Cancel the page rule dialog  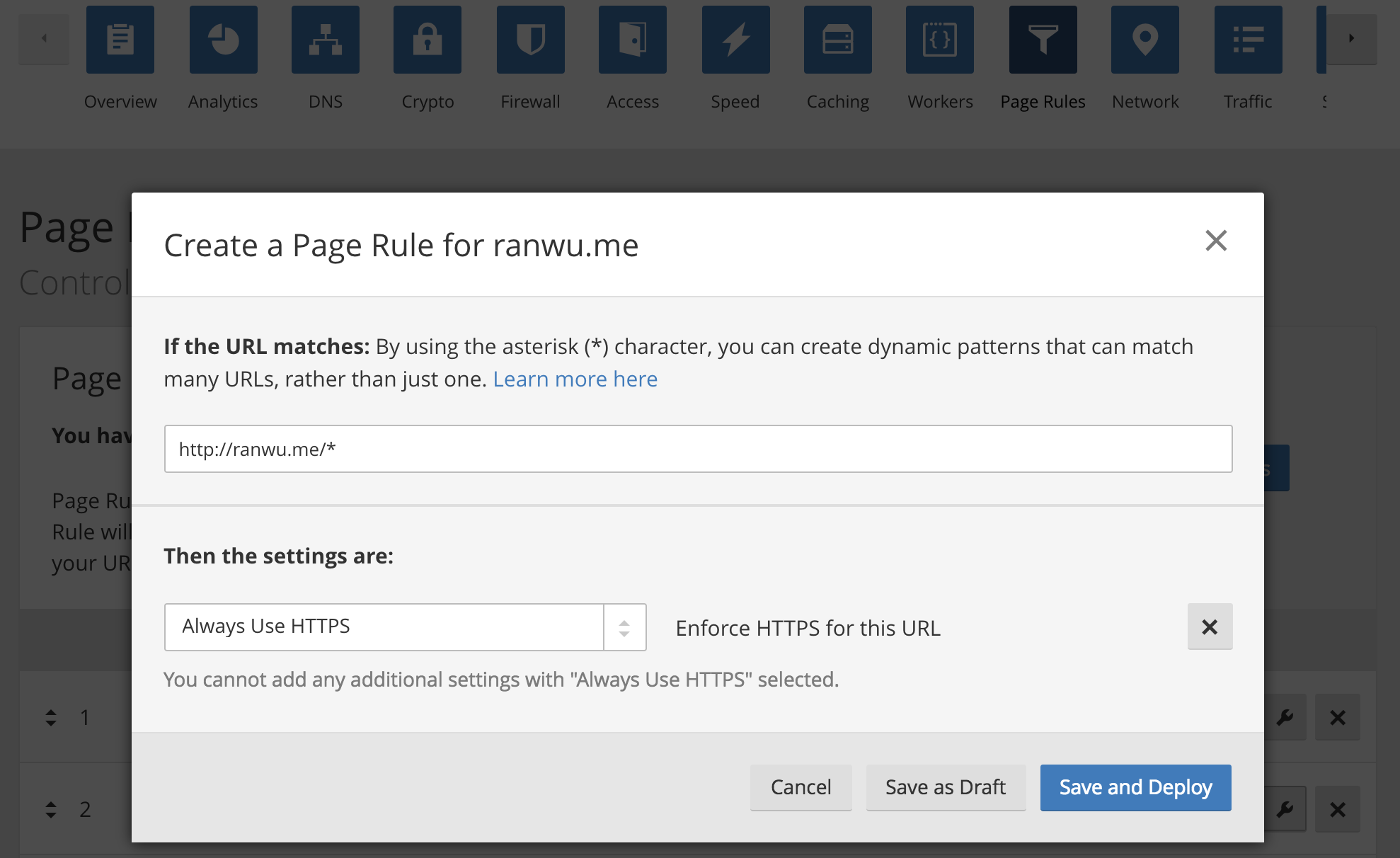pos(801,787)
